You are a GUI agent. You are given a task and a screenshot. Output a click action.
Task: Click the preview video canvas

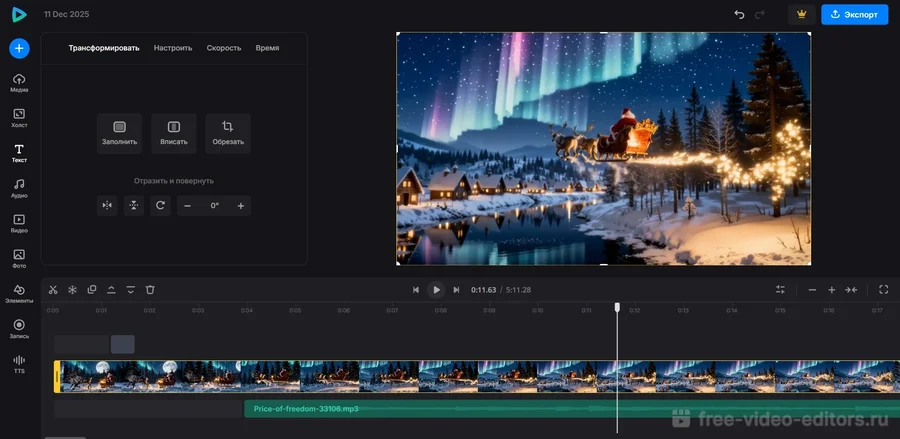tap(604, 149)
